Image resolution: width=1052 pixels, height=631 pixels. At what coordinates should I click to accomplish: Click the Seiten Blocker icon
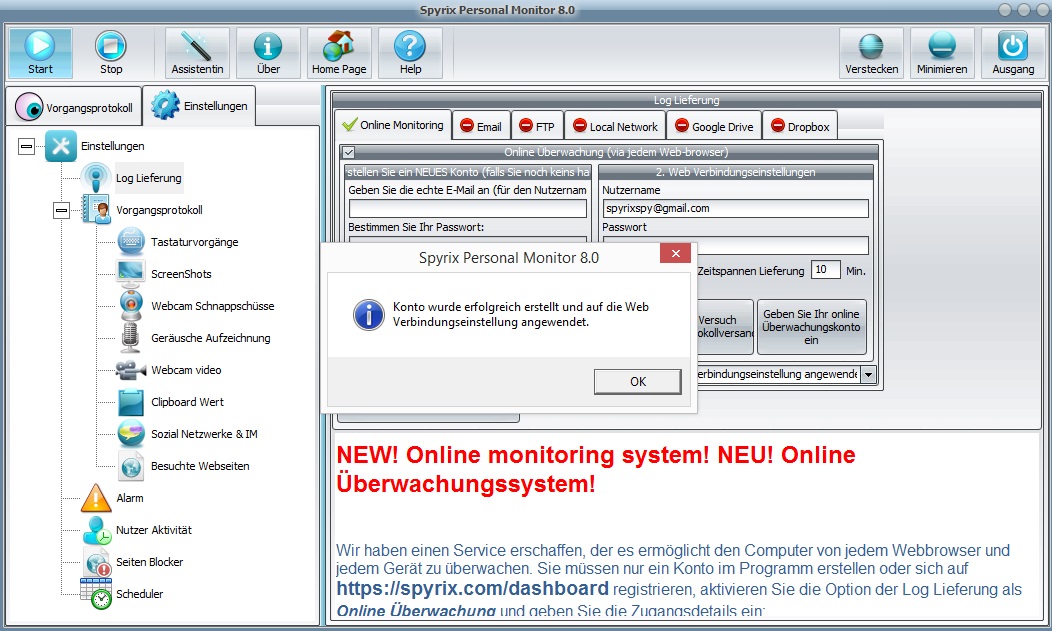point(97,561)
